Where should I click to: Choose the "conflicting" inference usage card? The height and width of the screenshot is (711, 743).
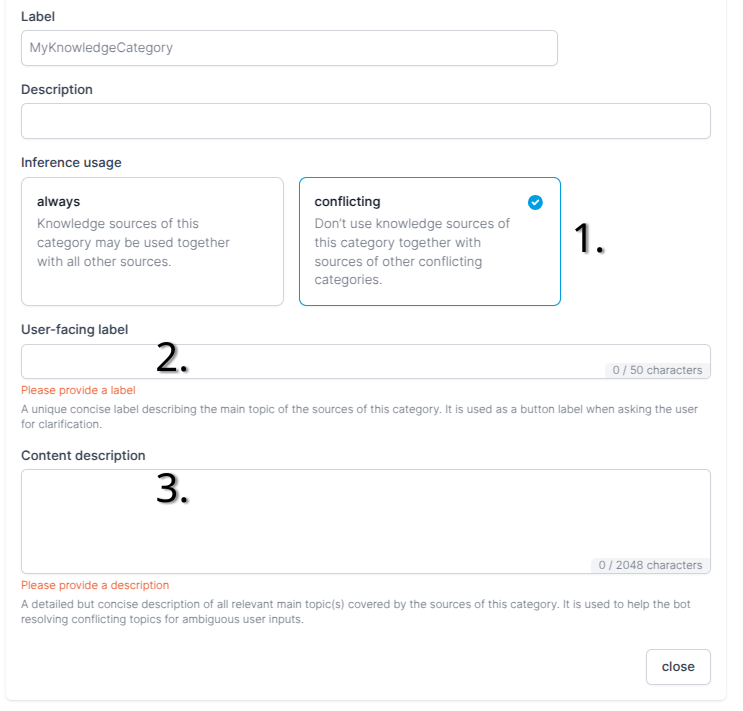pyautogui.click(x=430, y=241)
